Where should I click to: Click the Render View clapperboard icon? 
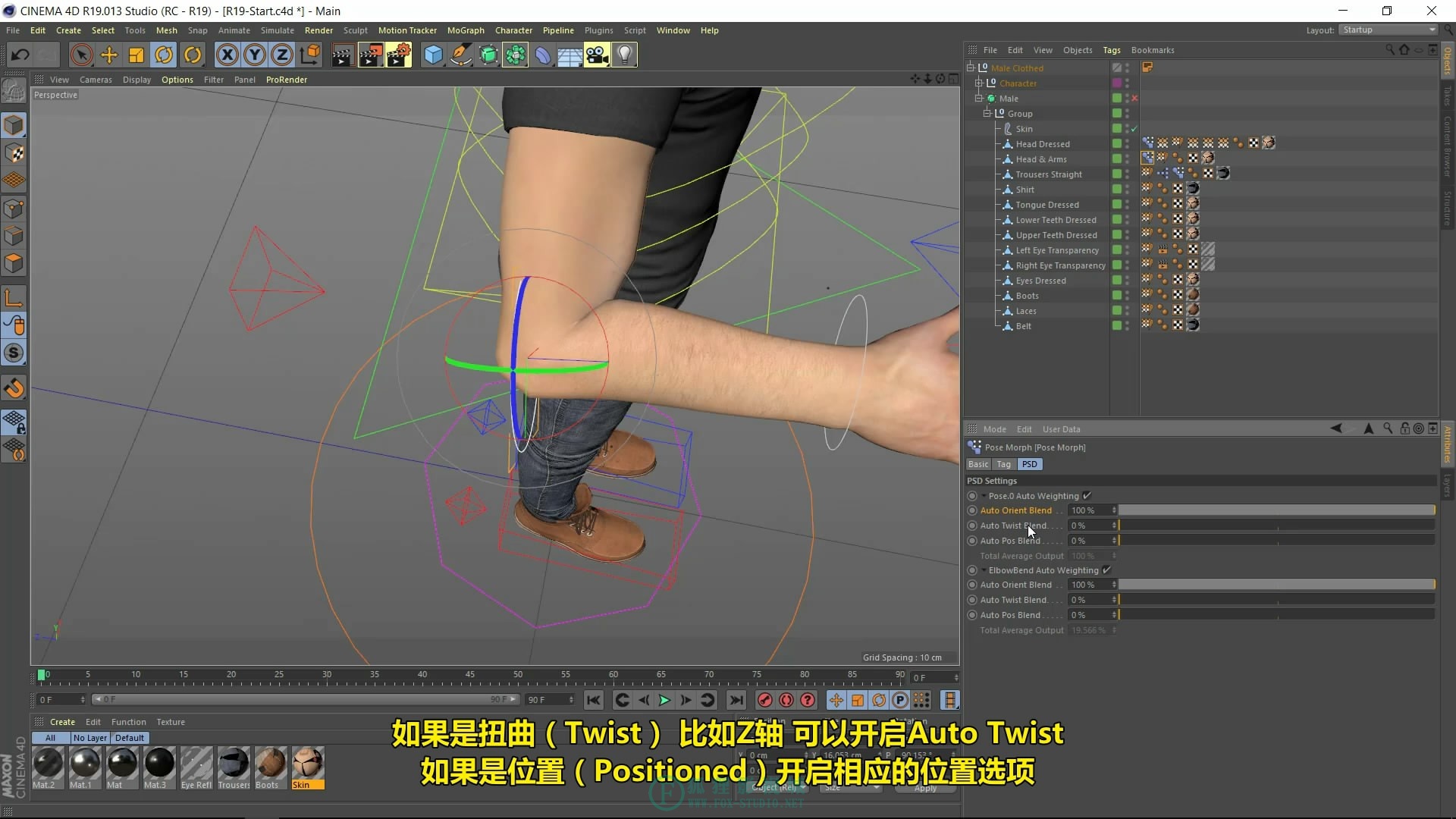pos(342,55)
